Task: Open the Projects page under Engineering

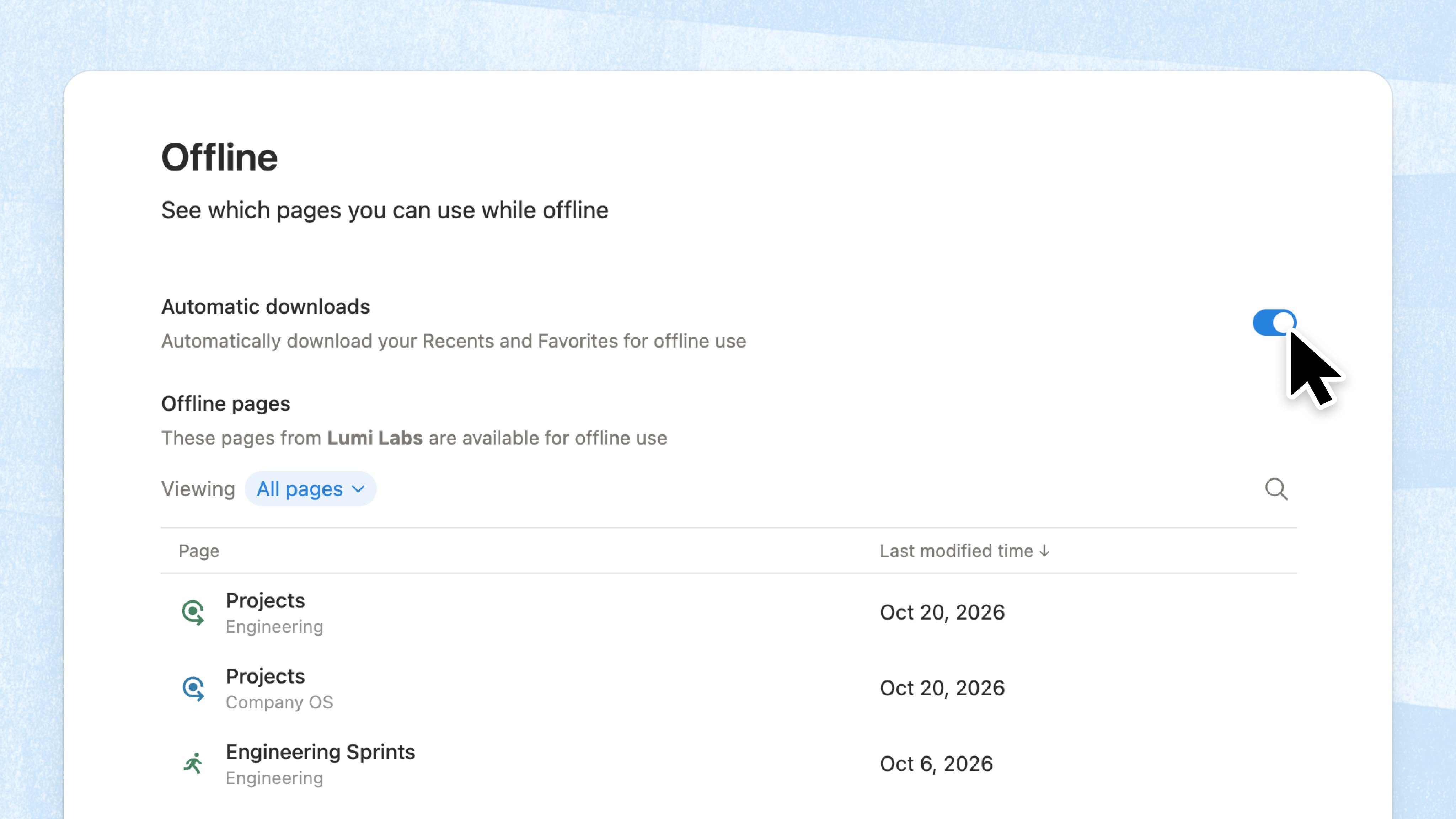Action: [265, 600]
